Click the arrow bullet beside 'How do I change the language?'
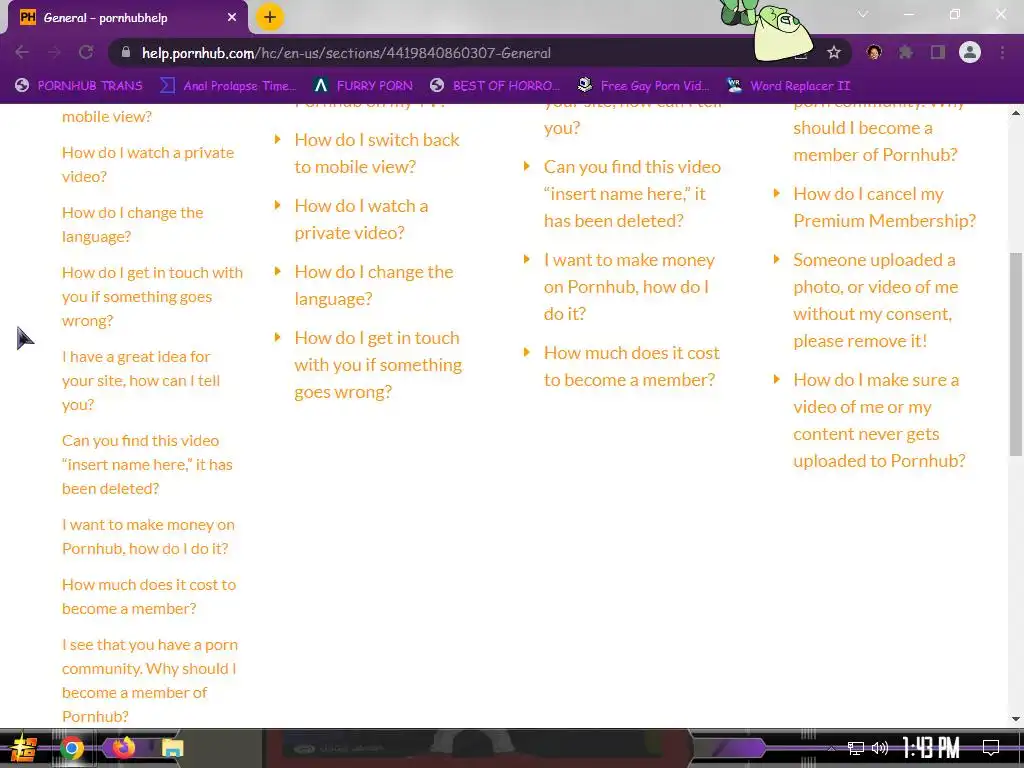The image size is (1024, 768). pyautogui.click(x=278, y=271)
